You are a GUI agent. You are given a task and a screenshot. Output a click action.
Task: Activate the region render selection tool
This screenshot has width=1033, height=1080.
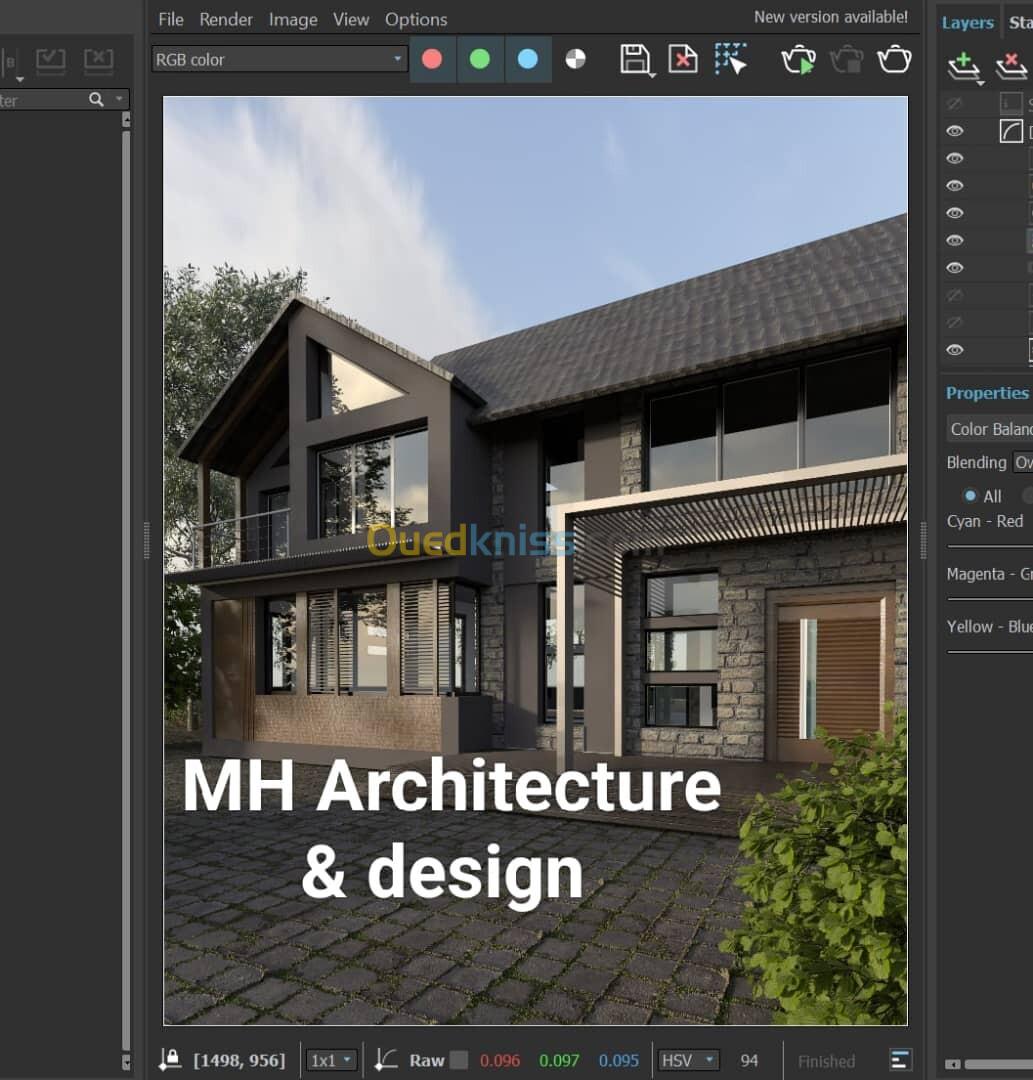click(731, 60)
